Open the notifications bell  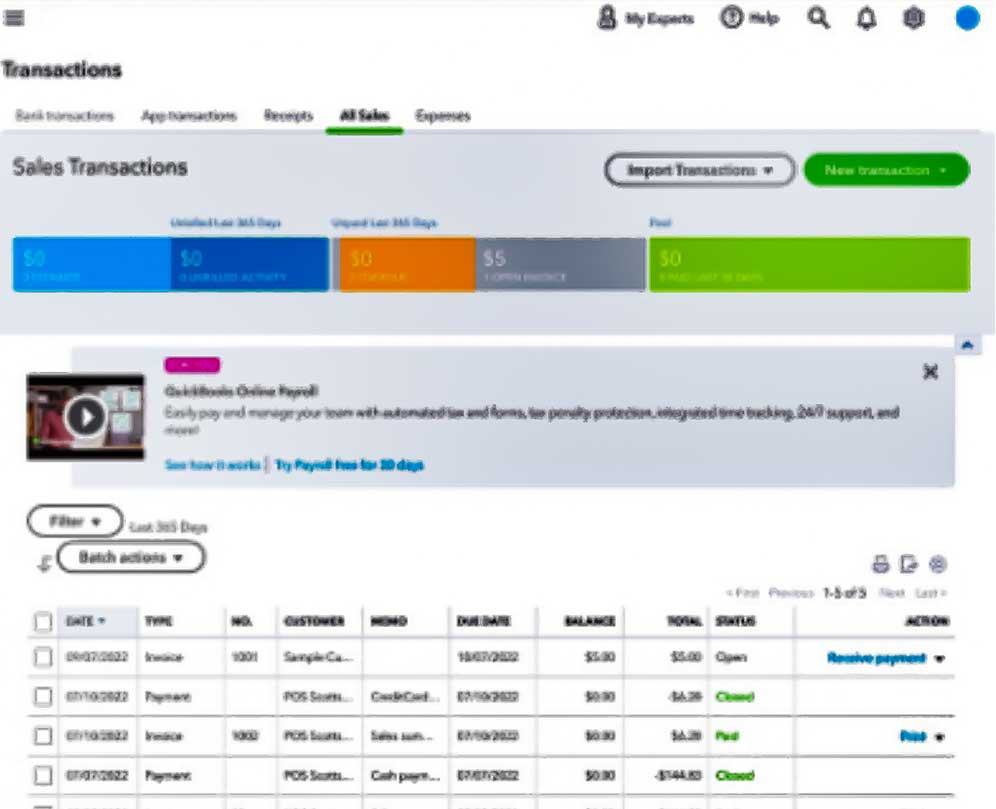(866, 18)
